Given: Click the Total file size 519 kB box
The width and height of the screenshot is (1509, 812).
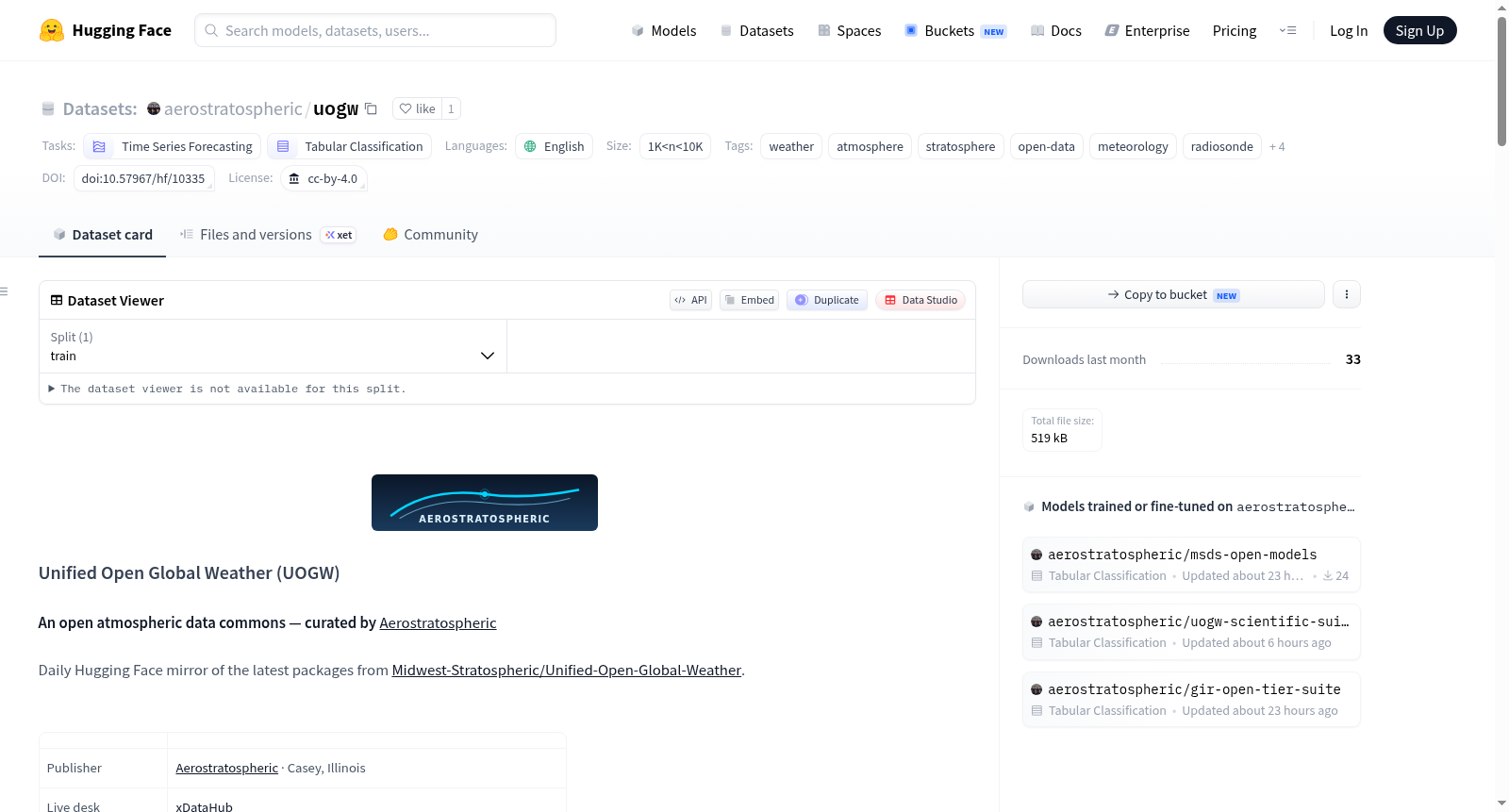Looking at the screenshot, I should pyautogui.click(x=1062, y=430).
